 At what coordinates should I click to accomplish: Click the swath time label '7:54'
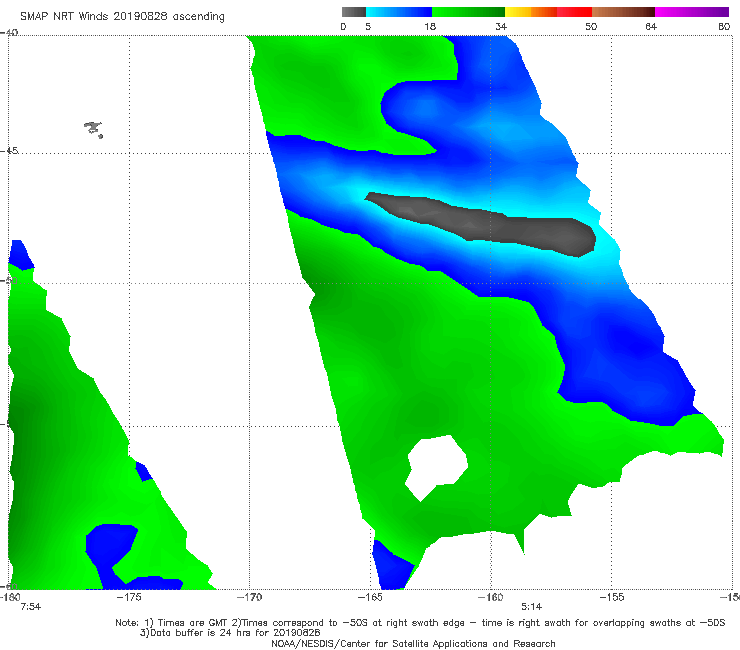click(x=31, y=607)
